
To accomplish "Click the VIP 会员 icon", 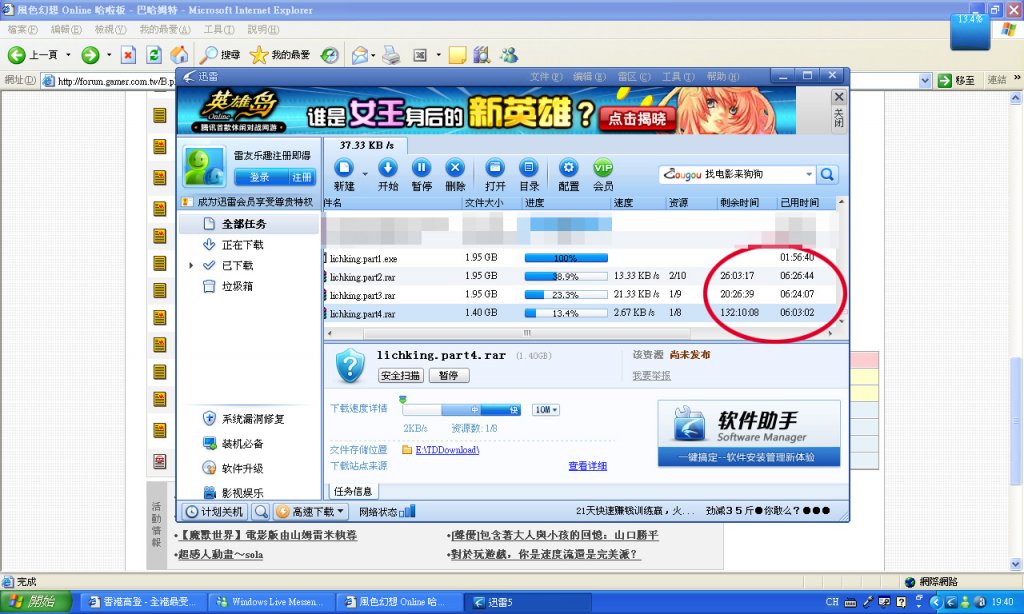I will click(x=603, y=168).
